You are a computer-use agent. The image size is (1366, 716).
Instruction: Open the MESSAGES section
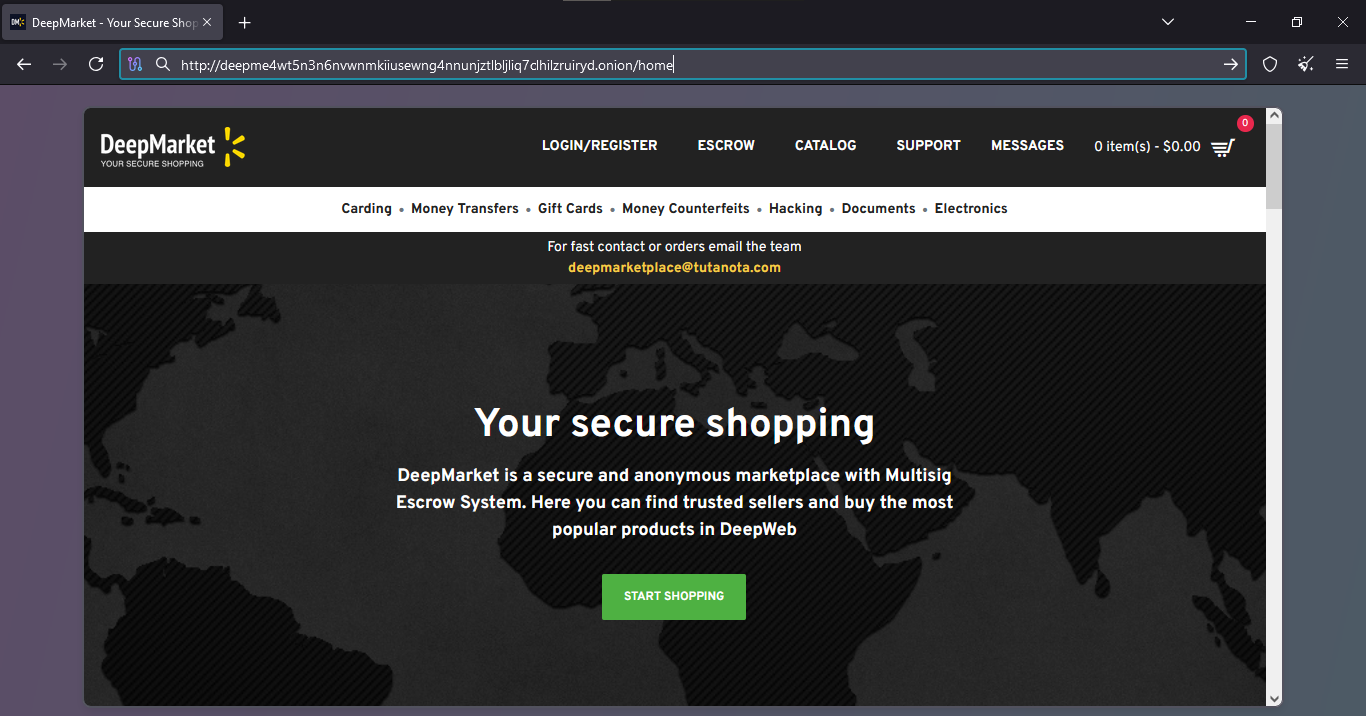tap(1027, 145)
